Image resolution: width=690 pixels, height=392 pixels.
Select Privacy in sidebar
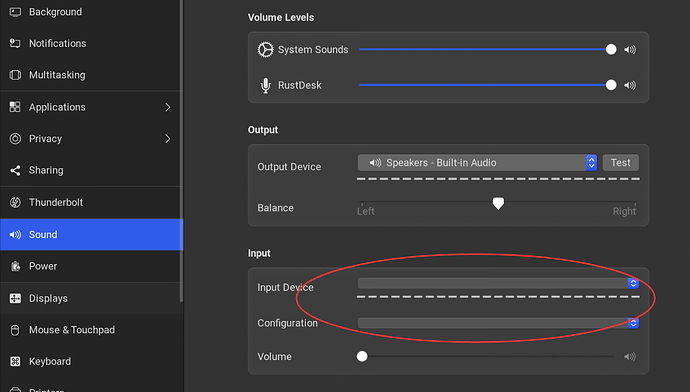pos(91,139)
